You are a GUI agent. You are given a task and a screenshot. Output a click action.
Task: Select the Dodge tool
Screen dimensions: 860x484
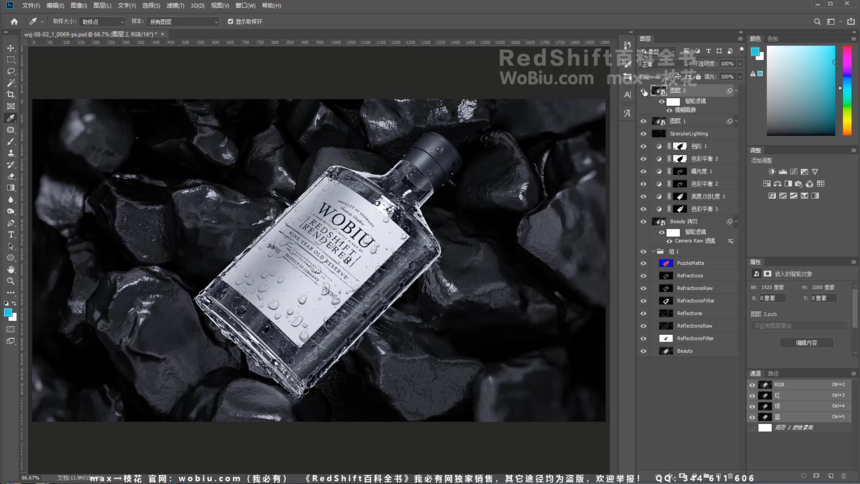(x=10, y=211)
